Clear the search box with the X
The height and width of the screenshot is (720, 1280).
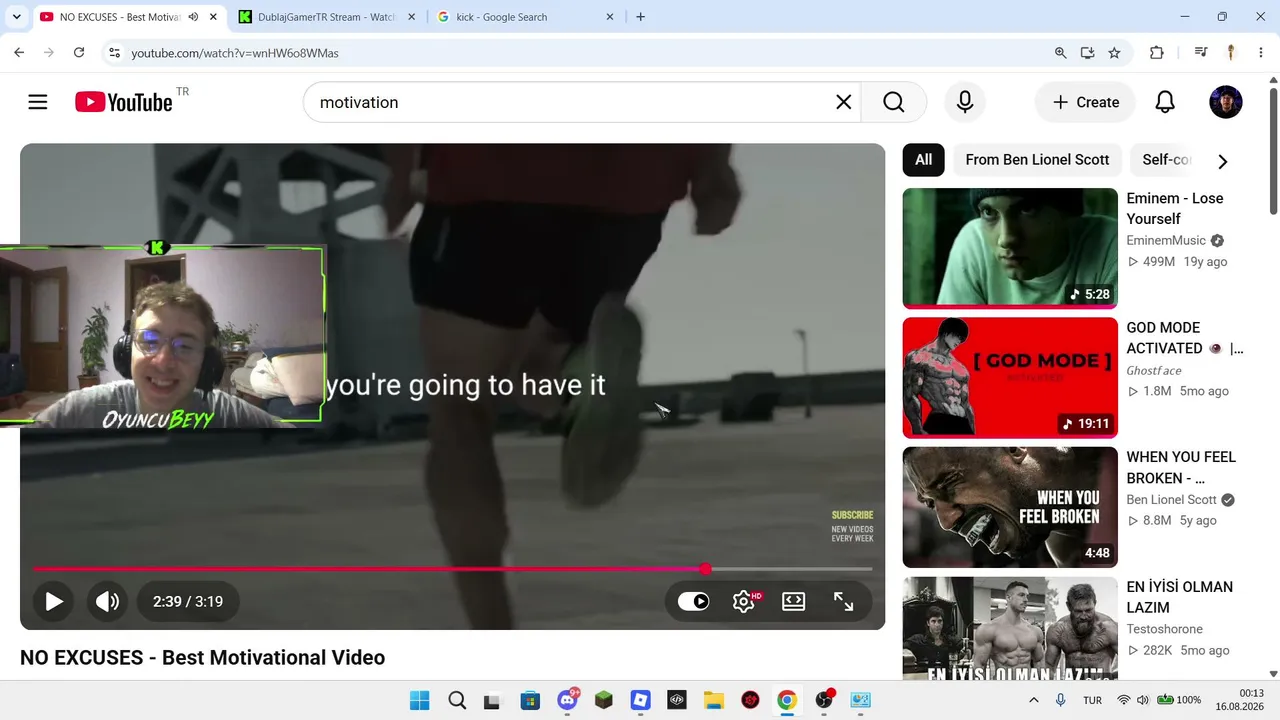tap(843, 102)
